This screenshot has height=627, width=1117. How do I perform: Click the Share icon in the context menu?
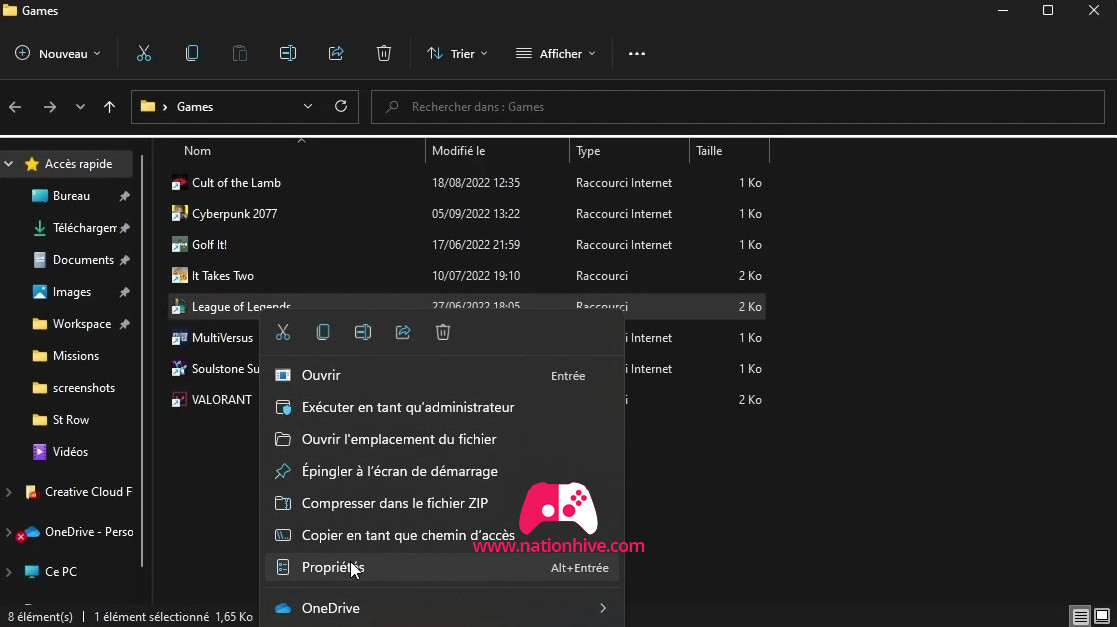[x=403, y=332]
